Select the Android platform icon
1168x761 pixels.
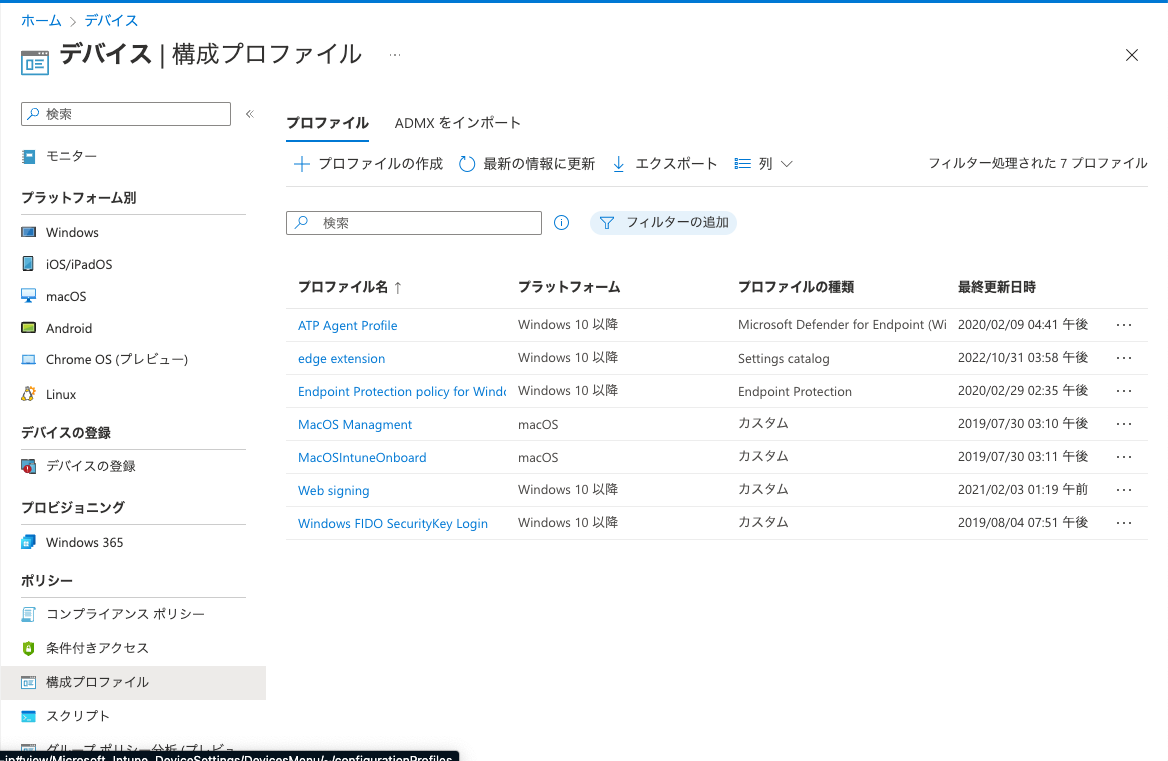pyautogui.click(x=28, y=328)
